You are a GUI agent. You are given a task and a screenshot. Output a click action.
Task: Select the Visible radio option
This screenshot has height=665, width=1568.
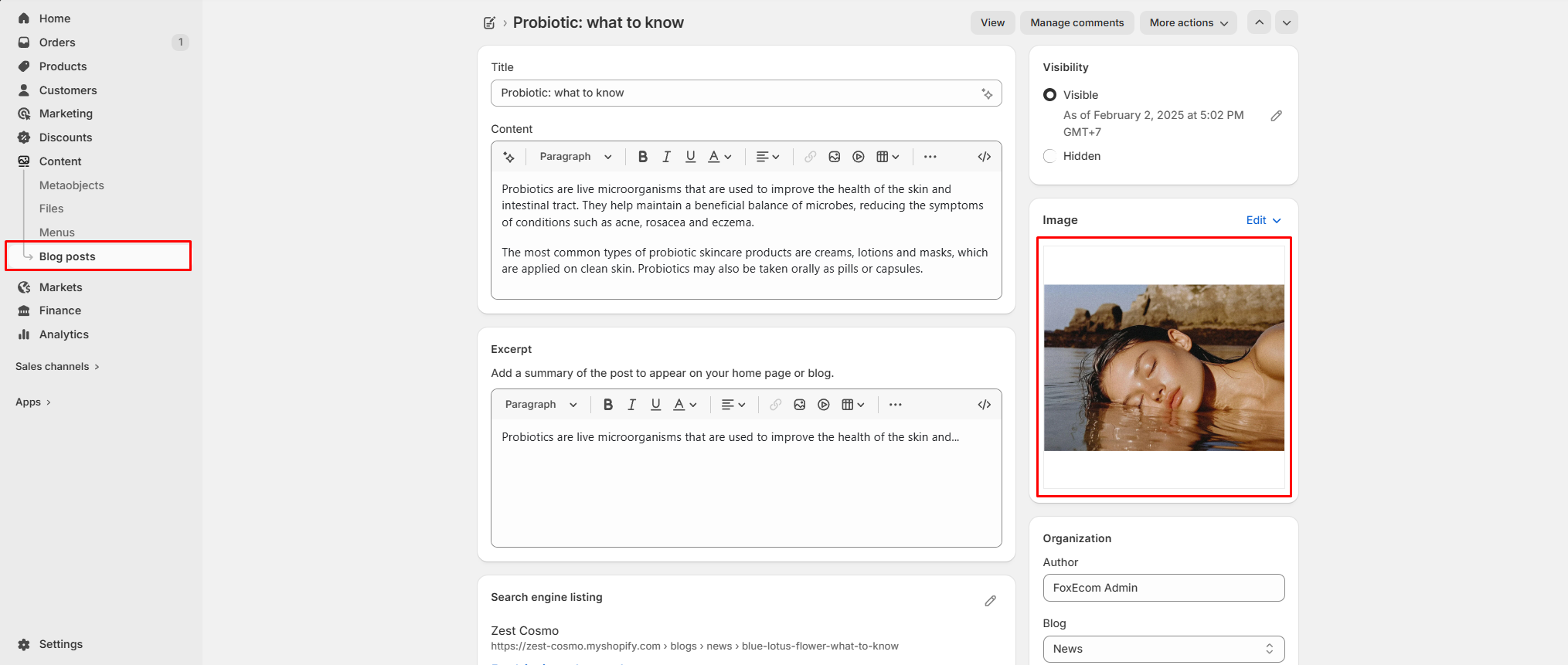(1049, 95)
